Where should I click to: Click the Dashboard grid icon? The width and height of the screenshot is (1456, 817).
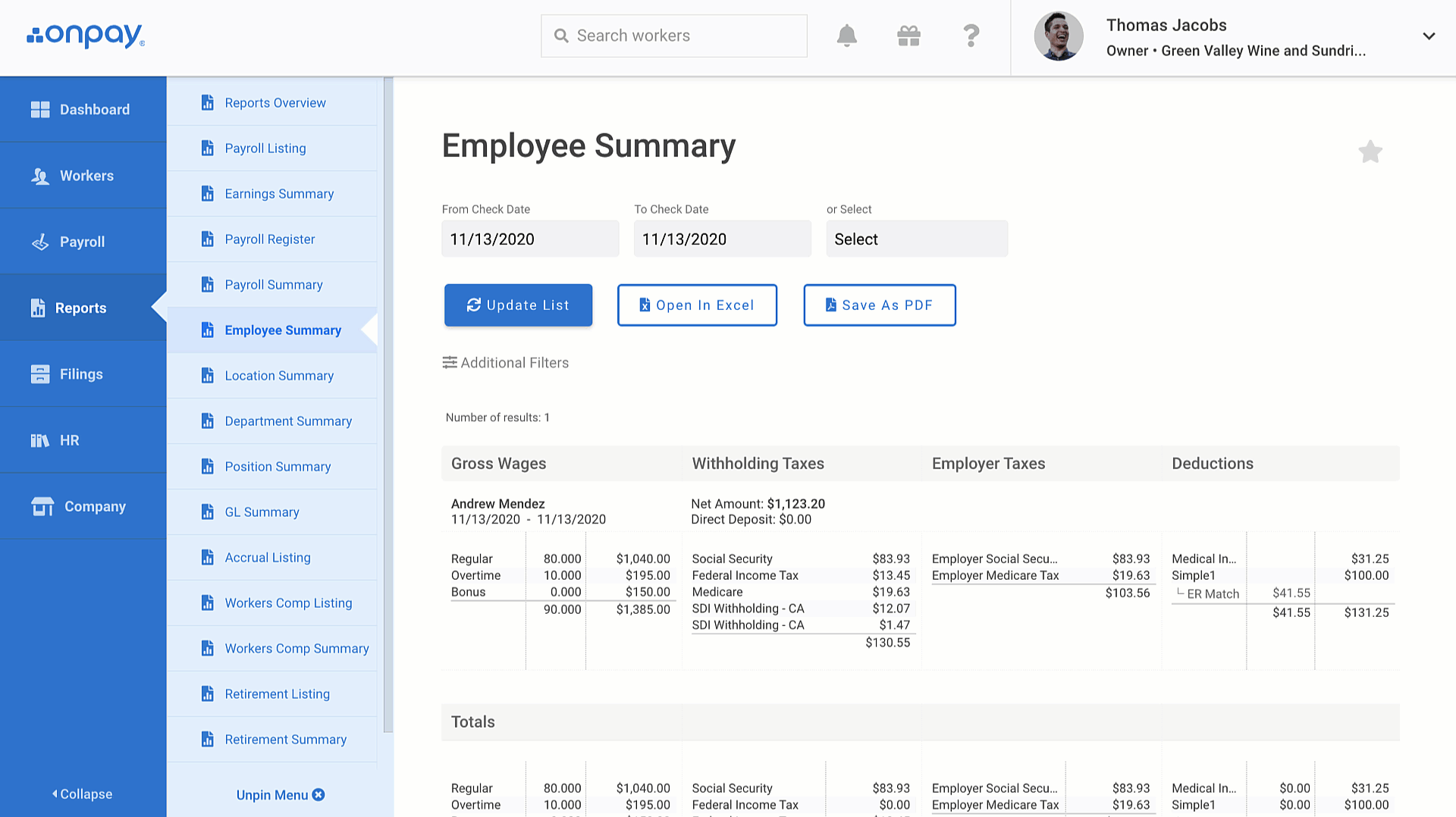tap(40, 110)
